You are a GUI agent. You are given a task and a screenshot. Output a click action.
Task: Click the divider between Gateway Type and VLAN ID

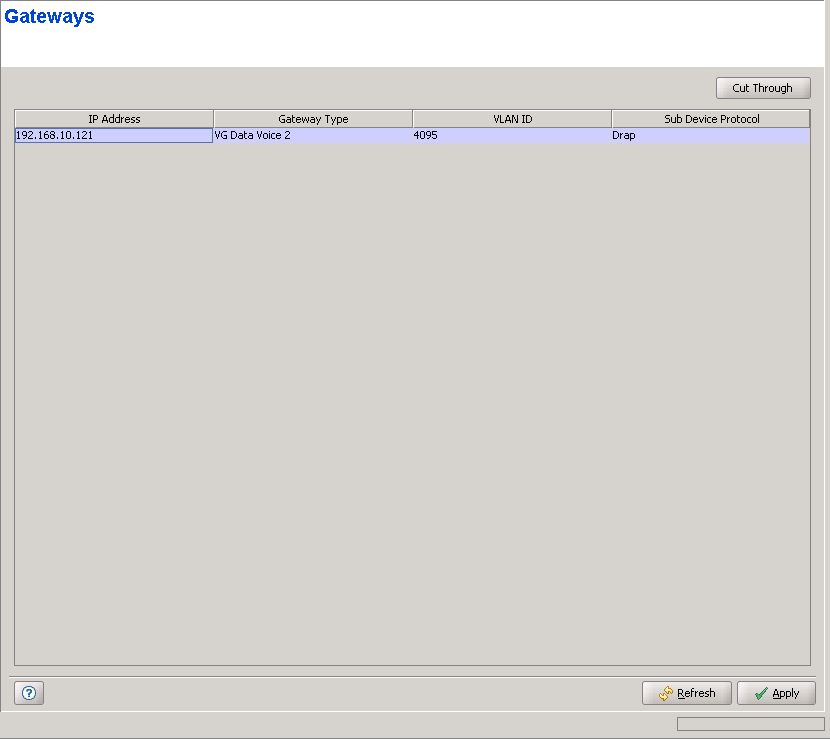[x=412, y=119]
